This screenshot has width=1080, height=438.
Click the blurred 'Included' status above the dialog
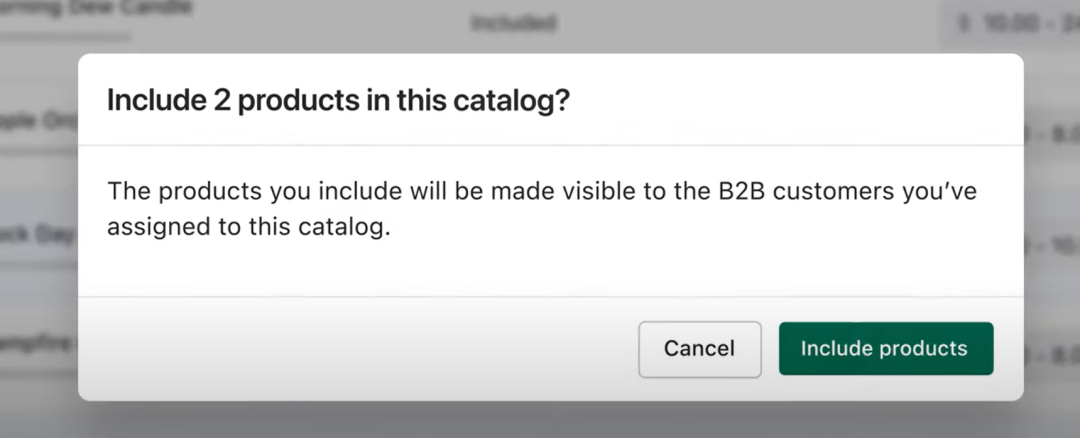tap(513, 23)
